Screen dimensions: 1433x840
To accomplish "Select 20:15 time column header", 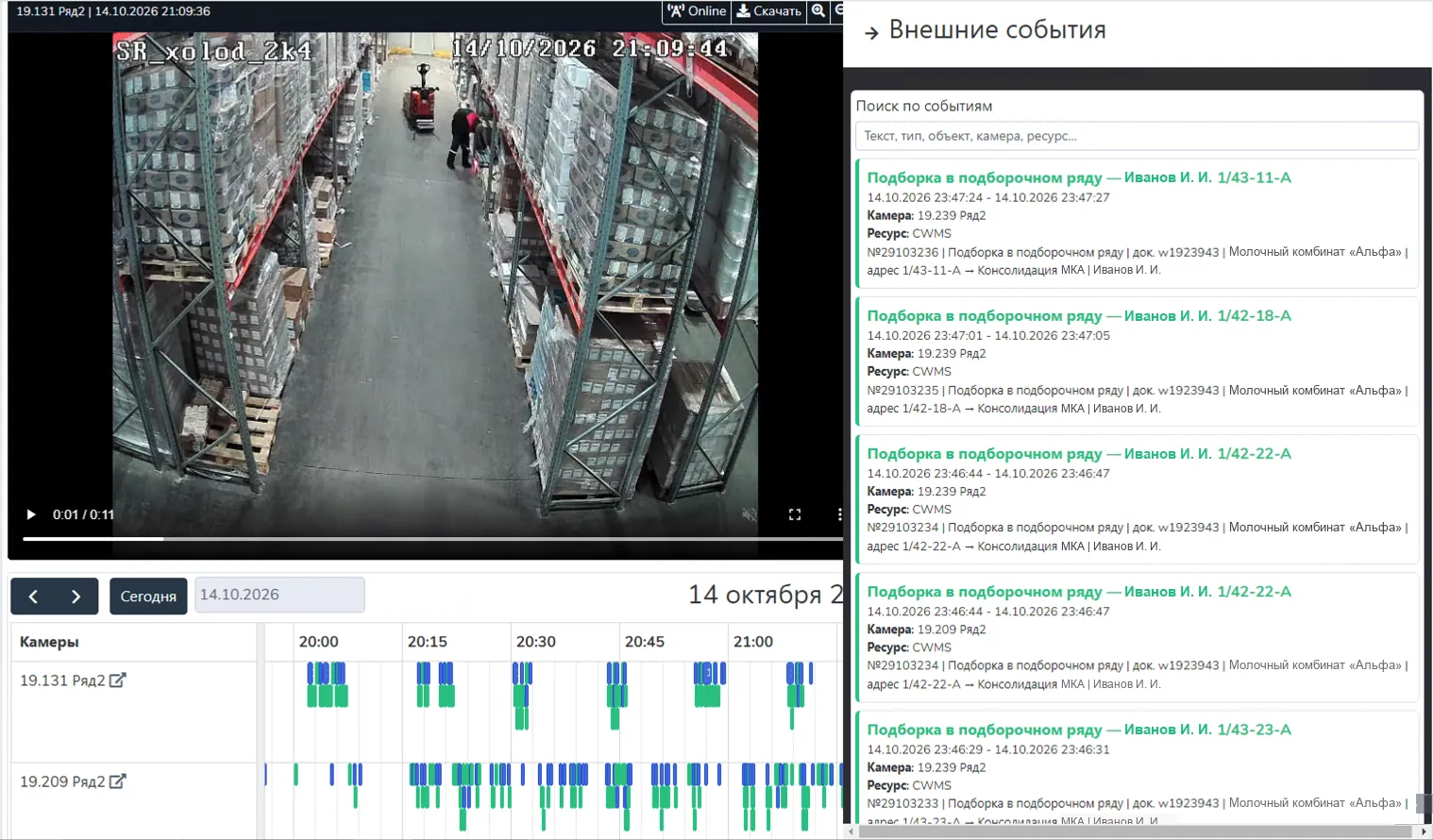I will 428,642.
